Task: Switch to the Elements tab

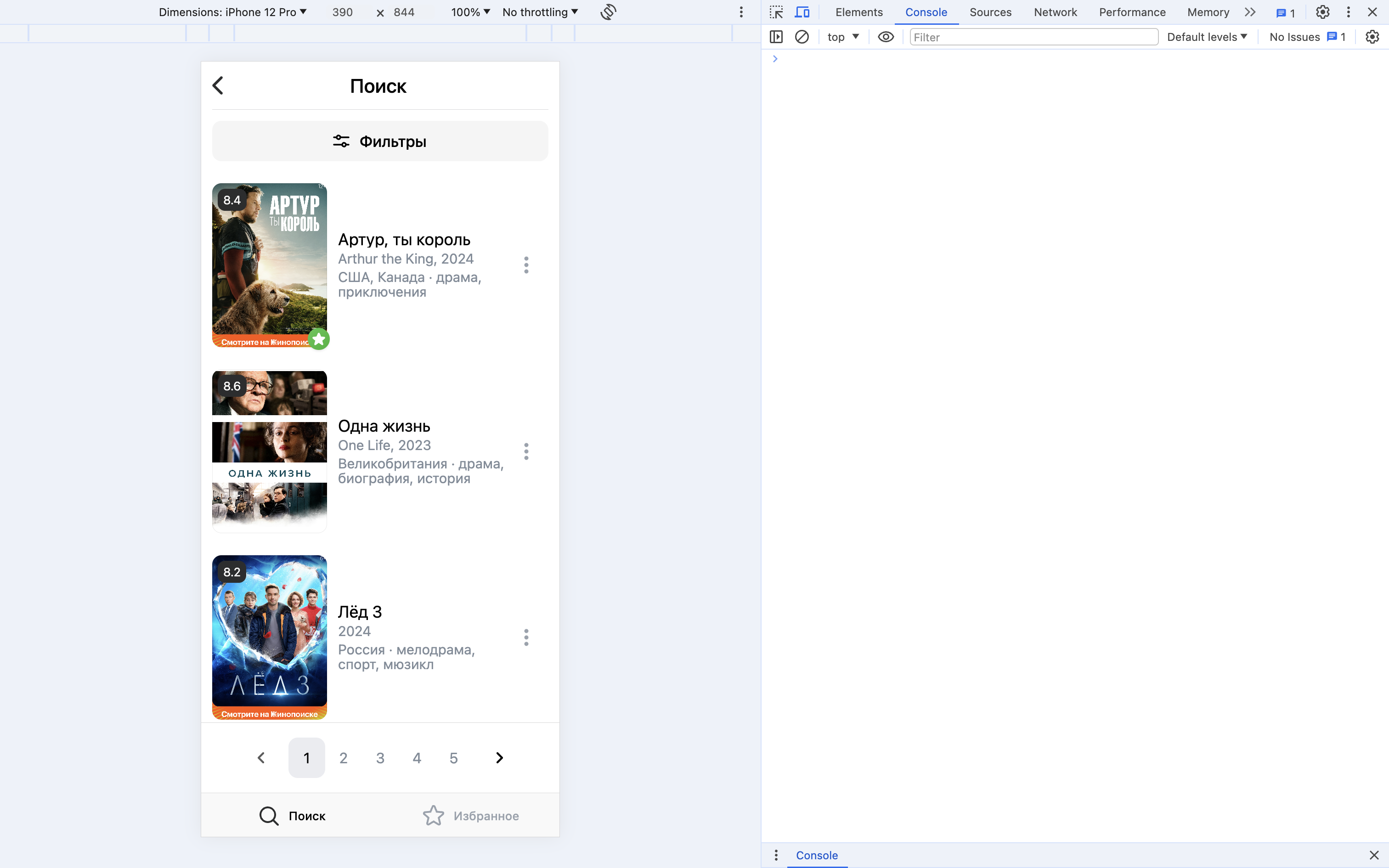Action: (858, 12)
